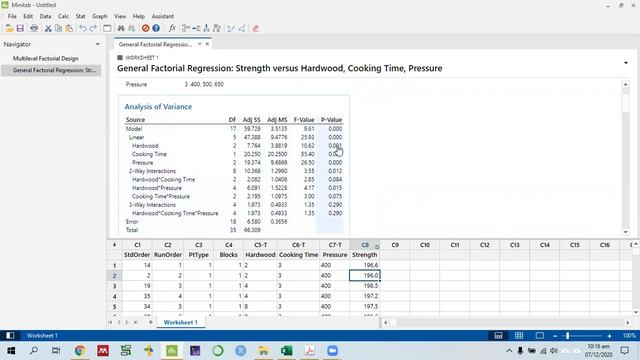
Task: Select Multilevel Factorial Design in Navigator
Action: (x=45, y=58)
